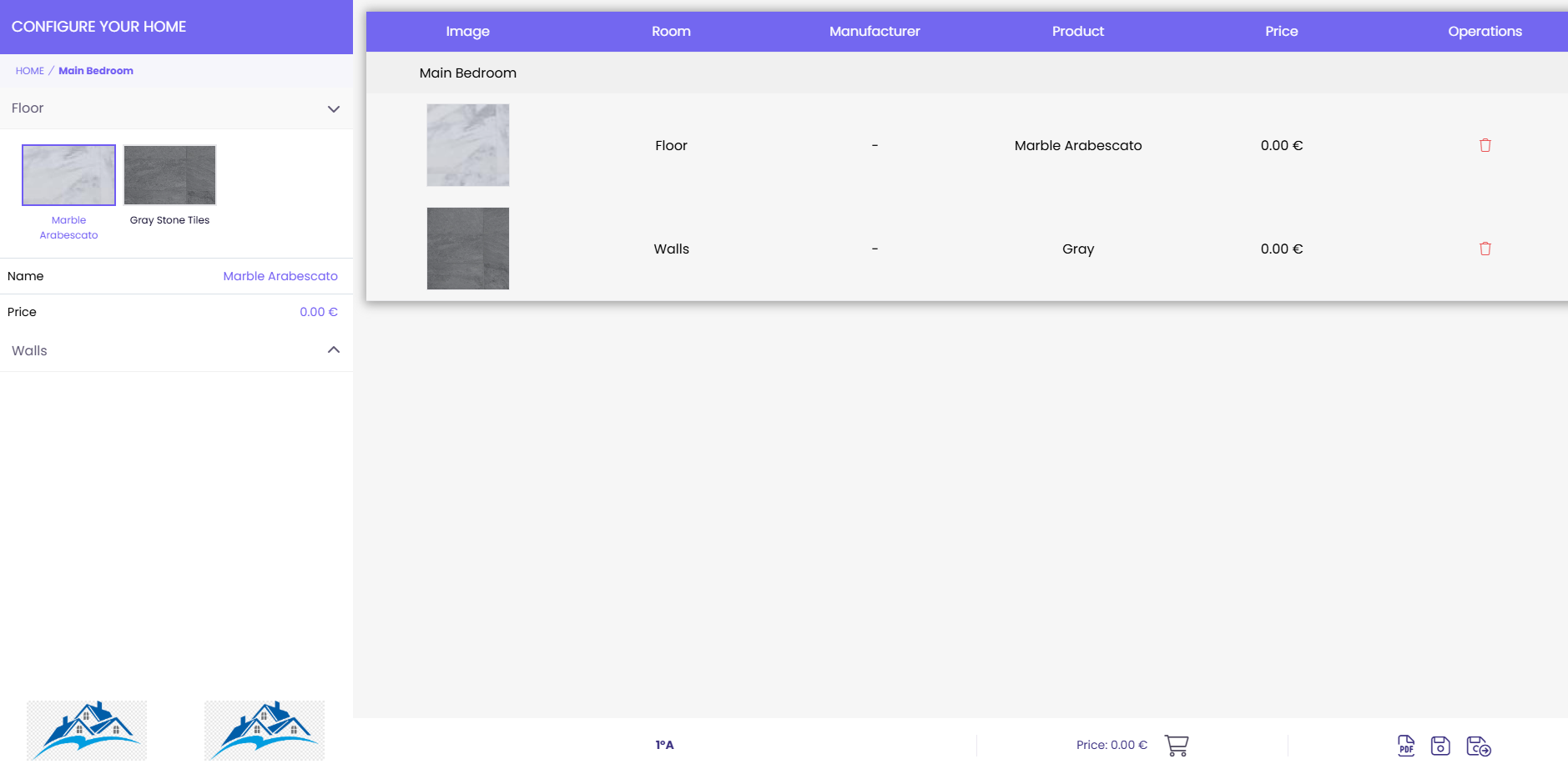Screen dimensions: 1568x764
Task: Open the Gray walls table image
Action: [468, 249]
